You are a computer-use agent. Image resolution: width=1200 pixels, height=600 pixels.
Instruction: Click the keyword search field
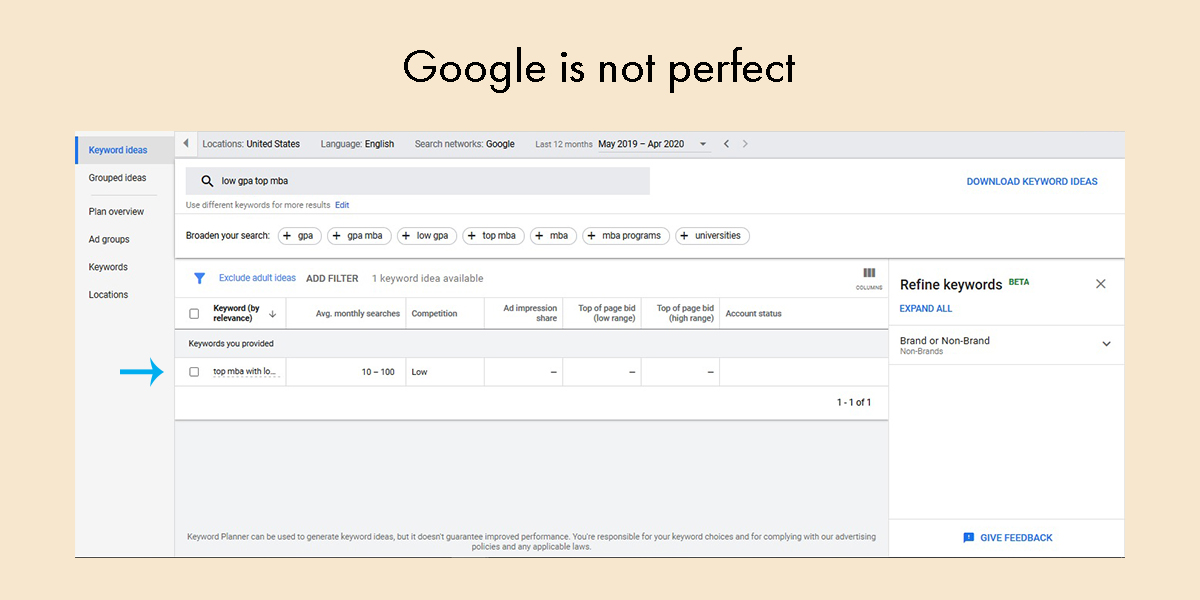coord(418,181)
